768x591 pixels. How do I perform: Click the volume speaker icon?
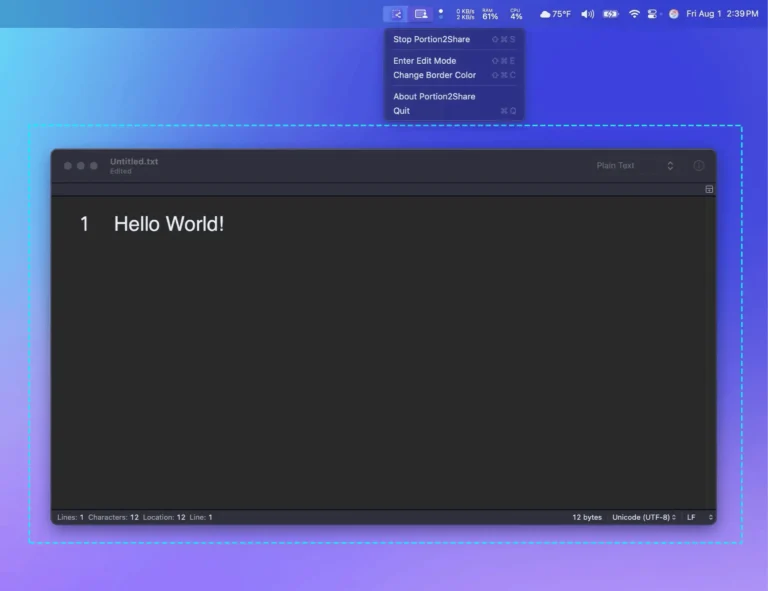pos(587,14)
